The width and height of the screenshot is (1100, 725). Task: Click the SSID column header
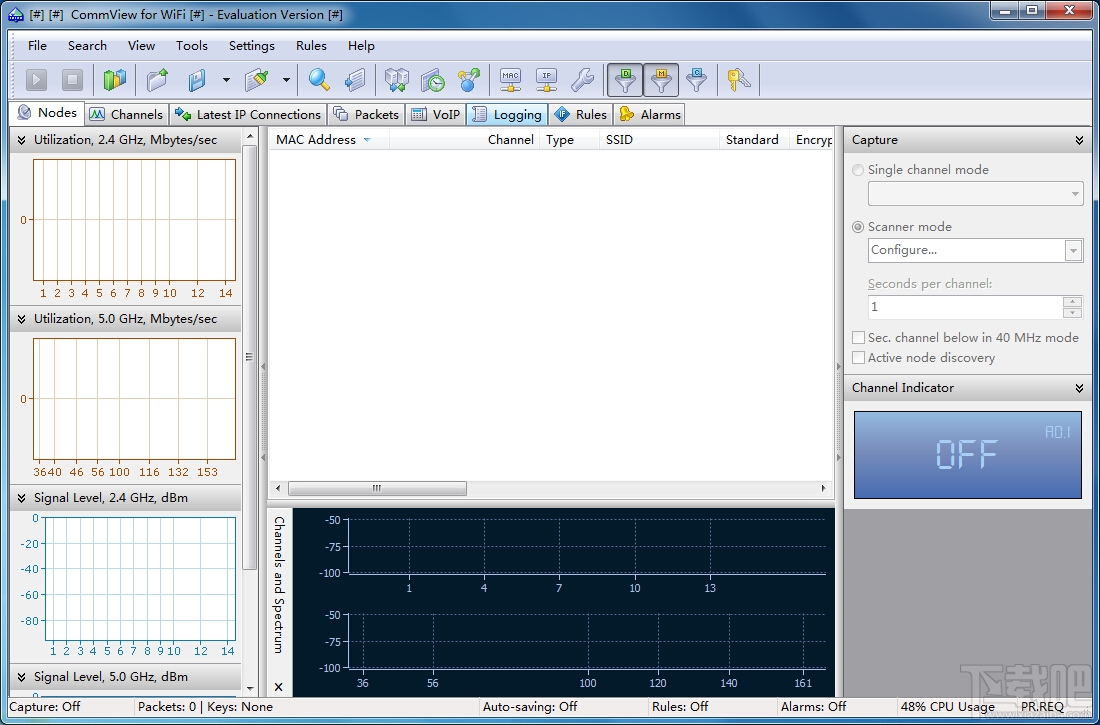click(x=619, y=140)
